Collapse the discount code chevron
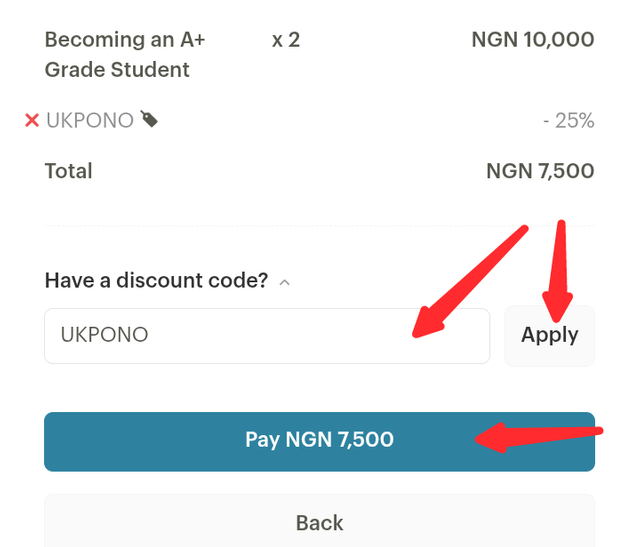 [x=284, y=282]
